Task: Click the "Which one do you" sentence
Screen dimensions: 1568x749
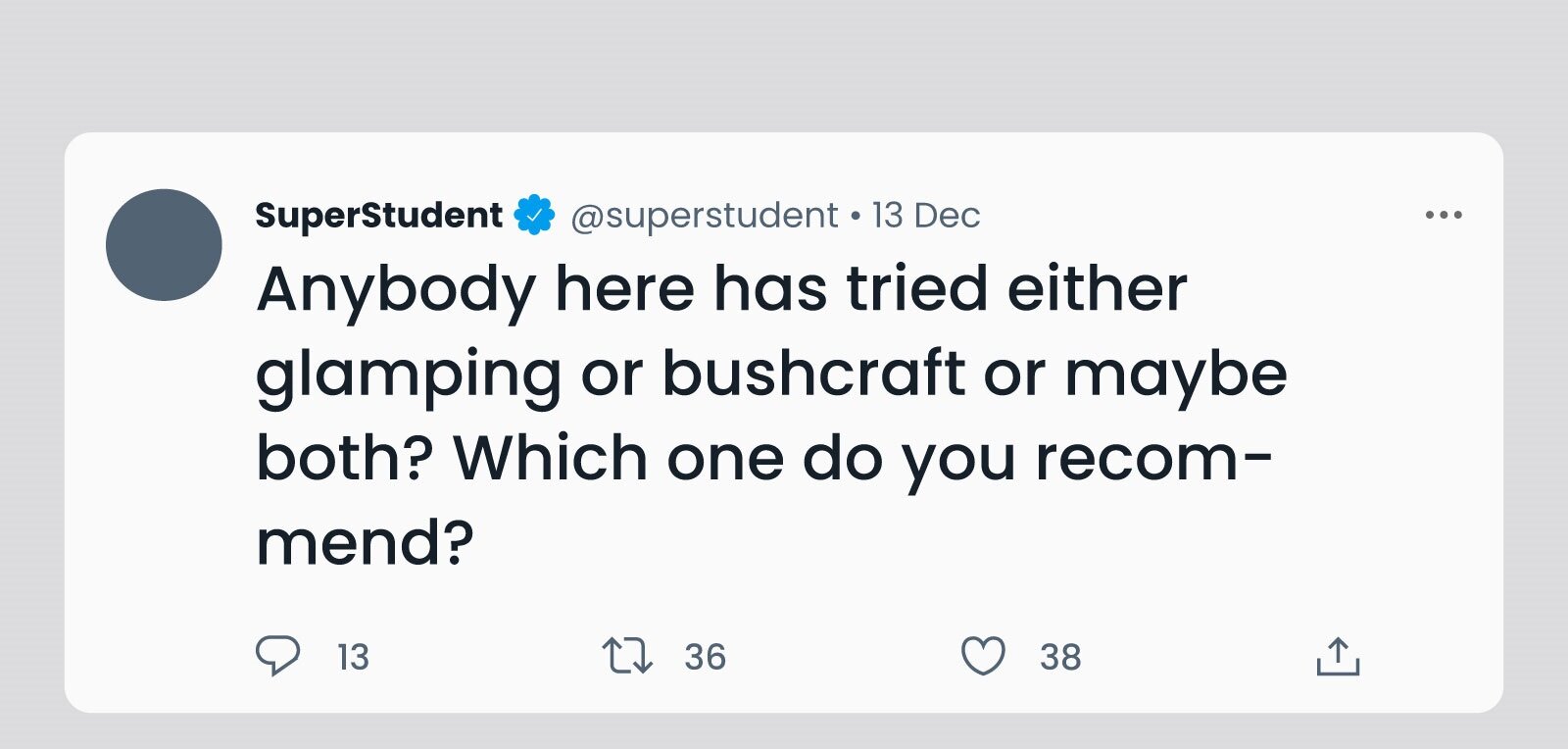Action: [735, 459]
